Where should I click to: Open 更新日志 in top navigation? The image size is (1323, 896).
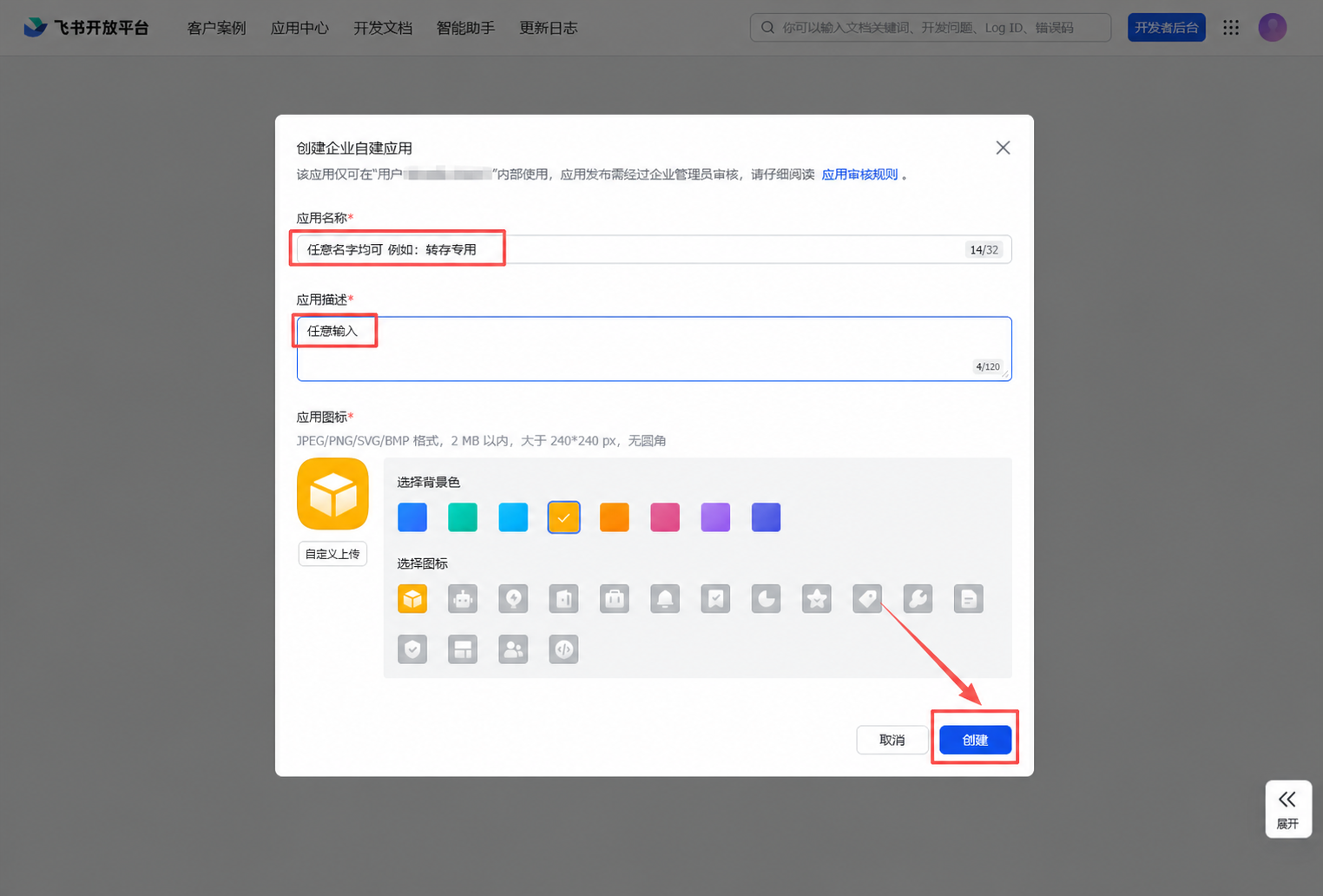[549, 28]
